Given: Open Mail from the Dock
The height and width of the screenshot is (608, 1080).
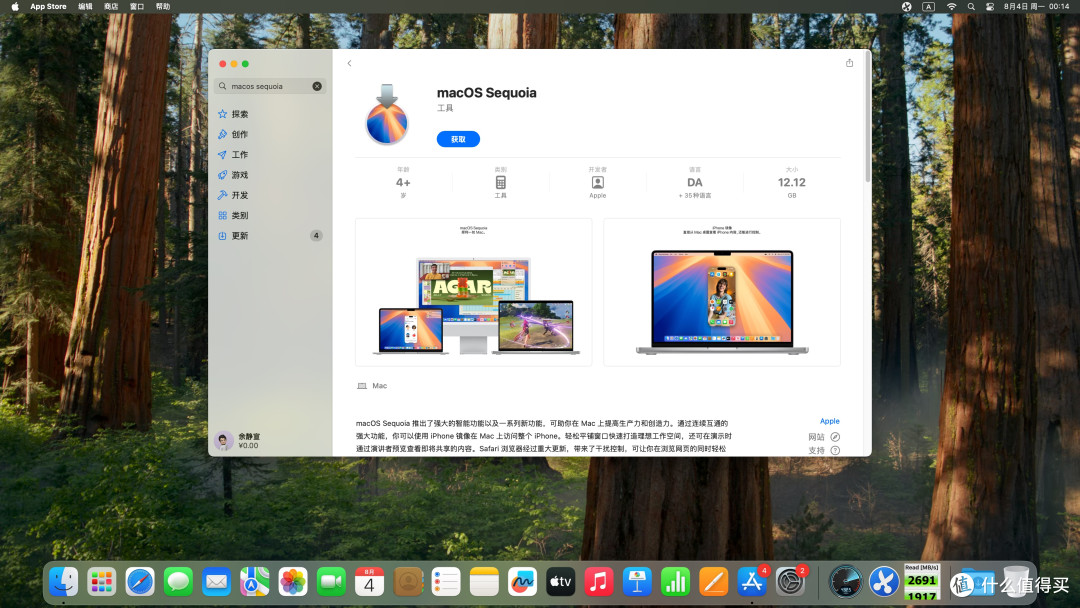Looking at the screenshot, I should pos(216,582).
